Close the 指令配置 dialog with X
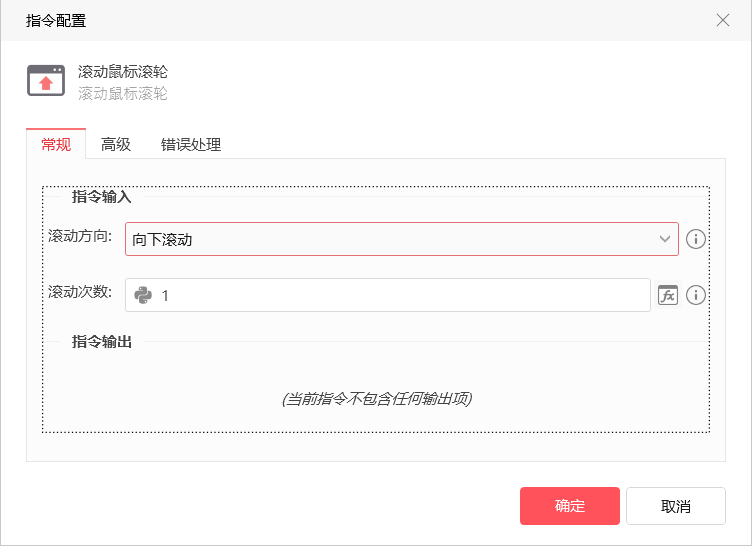 click(723, 20)
